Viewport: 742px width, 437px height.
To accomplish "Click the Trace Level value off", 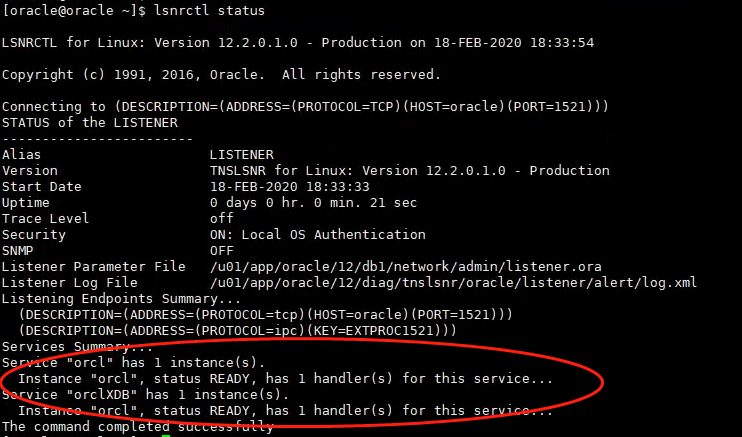I will (x=222, y=218).
